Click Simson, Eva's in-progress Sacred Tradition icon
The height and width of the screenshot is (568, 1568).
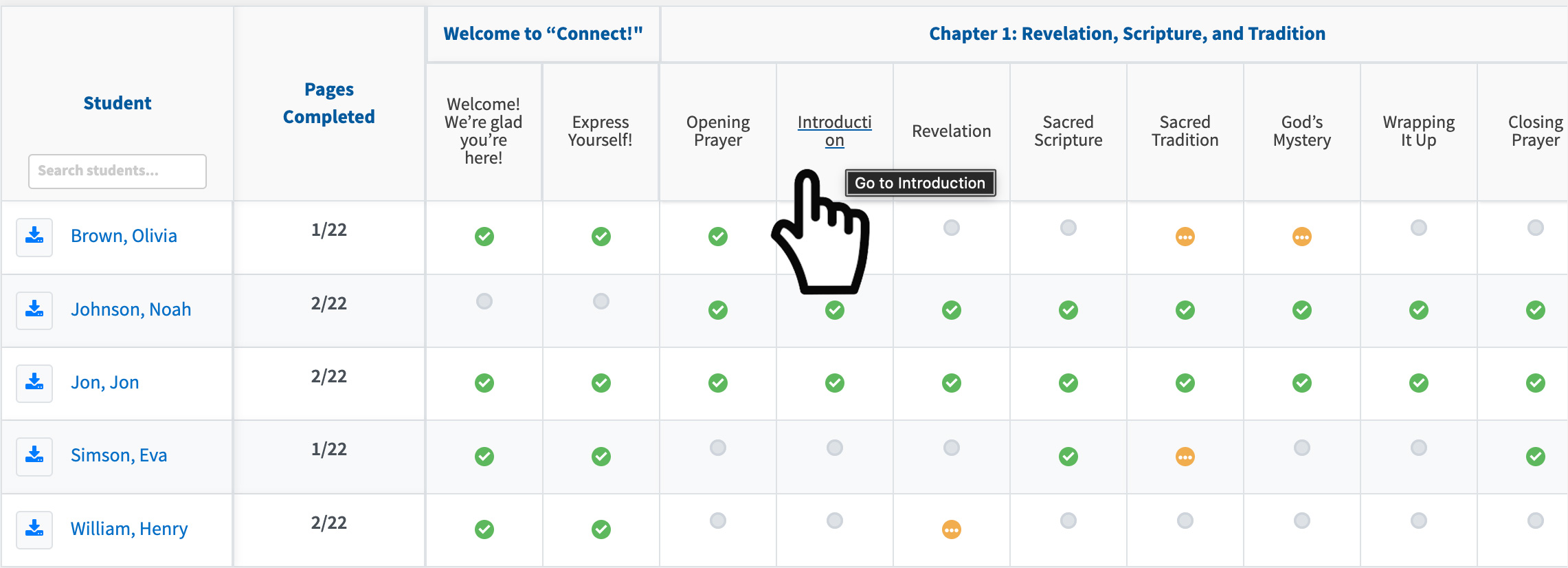[1185, 456]
